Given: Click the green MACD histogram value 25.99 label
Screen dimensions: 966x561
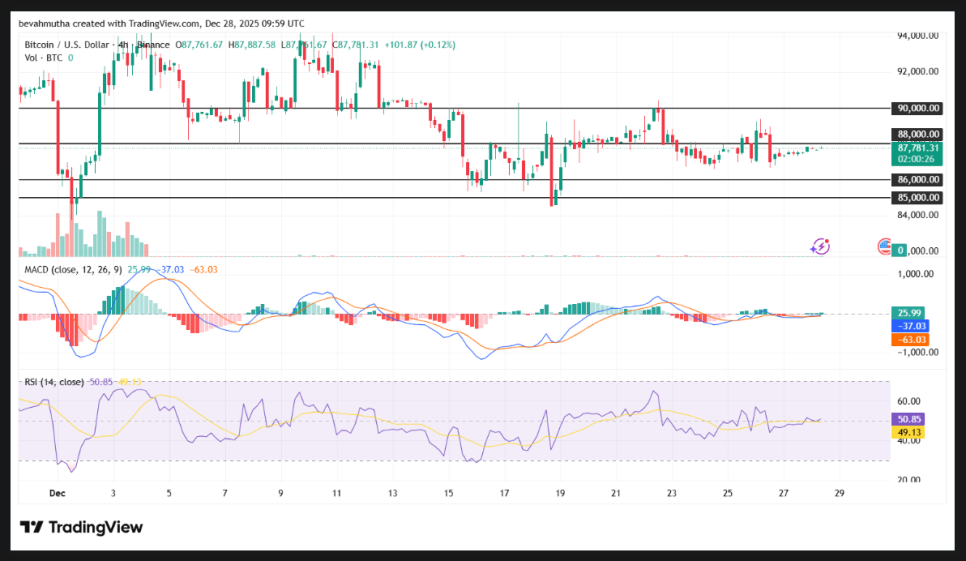Looking at the screenshot, I should pyautogui.click(x=908, y=312).
